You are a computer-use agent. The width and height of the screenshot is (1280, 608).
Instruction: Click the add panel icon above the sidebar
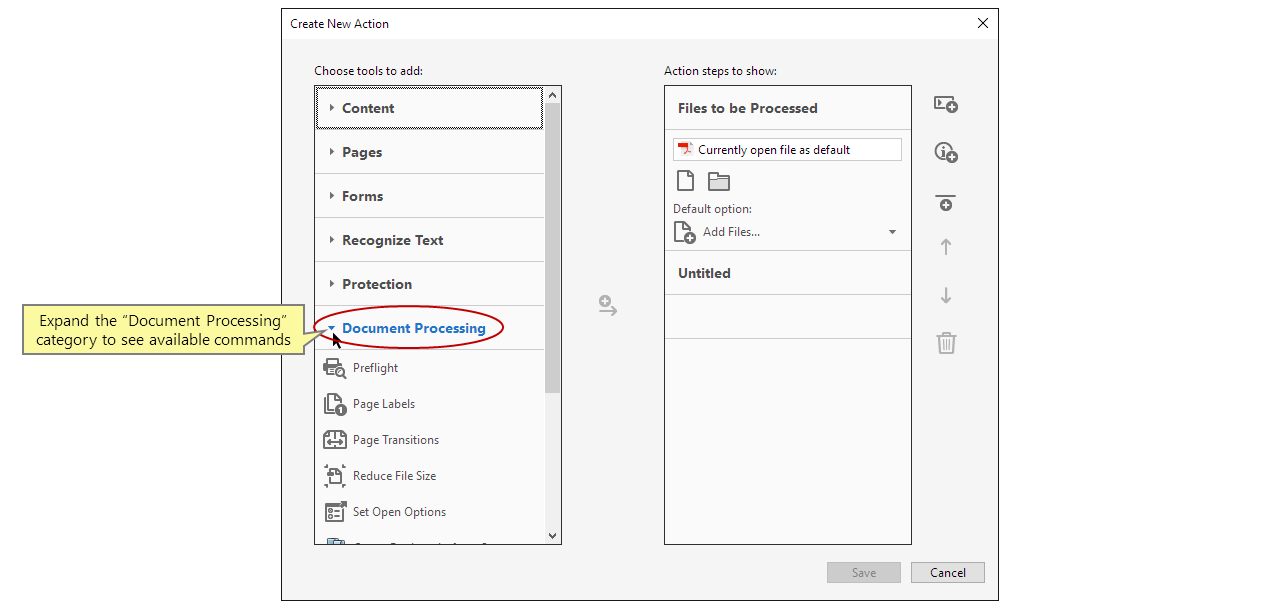[x=944, y=104]
